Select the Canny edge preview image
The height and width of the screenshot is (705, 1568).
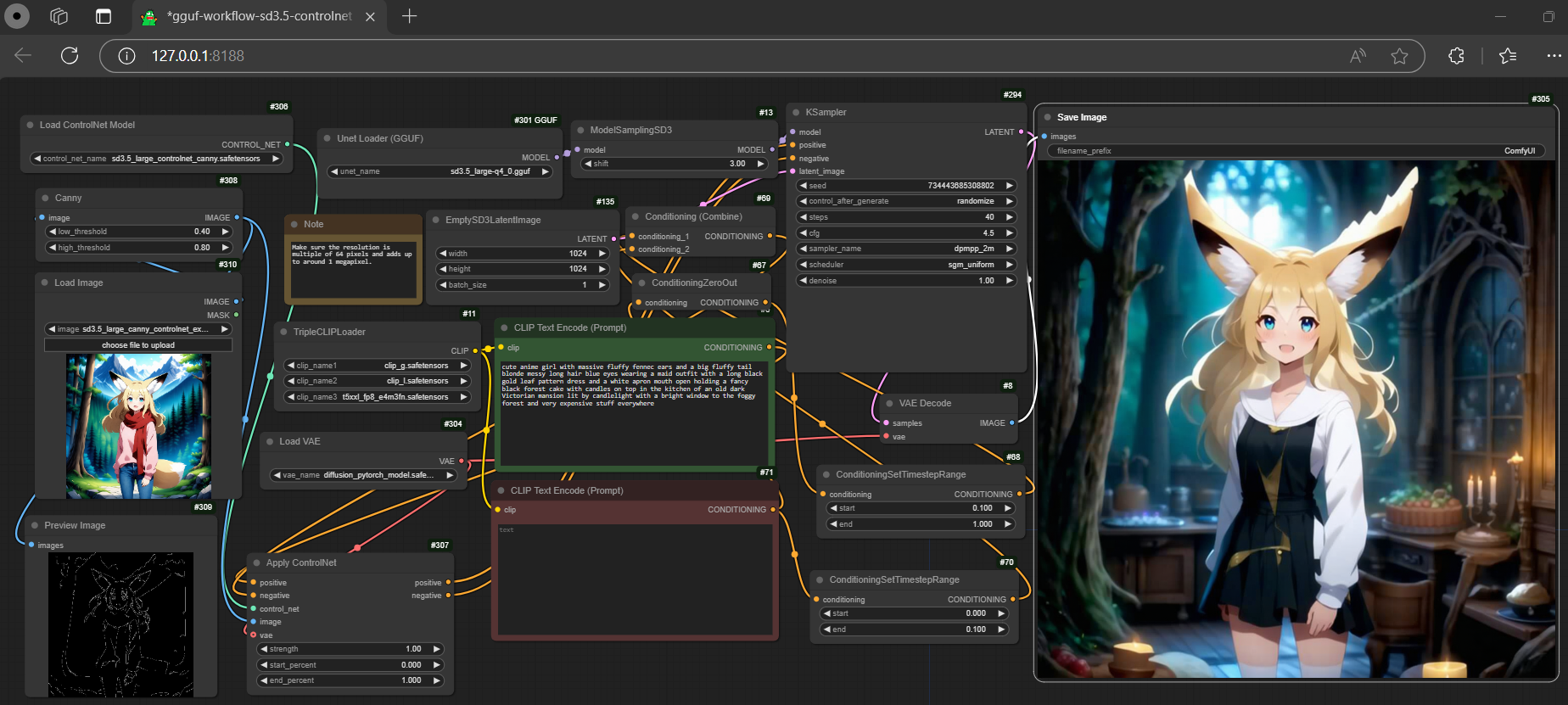click(120, 624)
